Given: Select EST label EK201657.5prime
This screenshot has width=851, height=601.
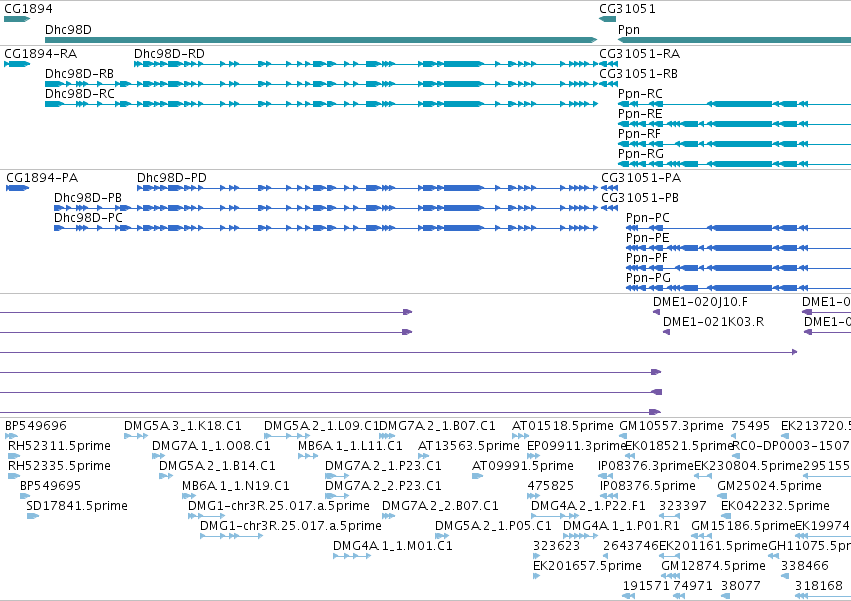Looking at the screenshot, I should point(587,566).
